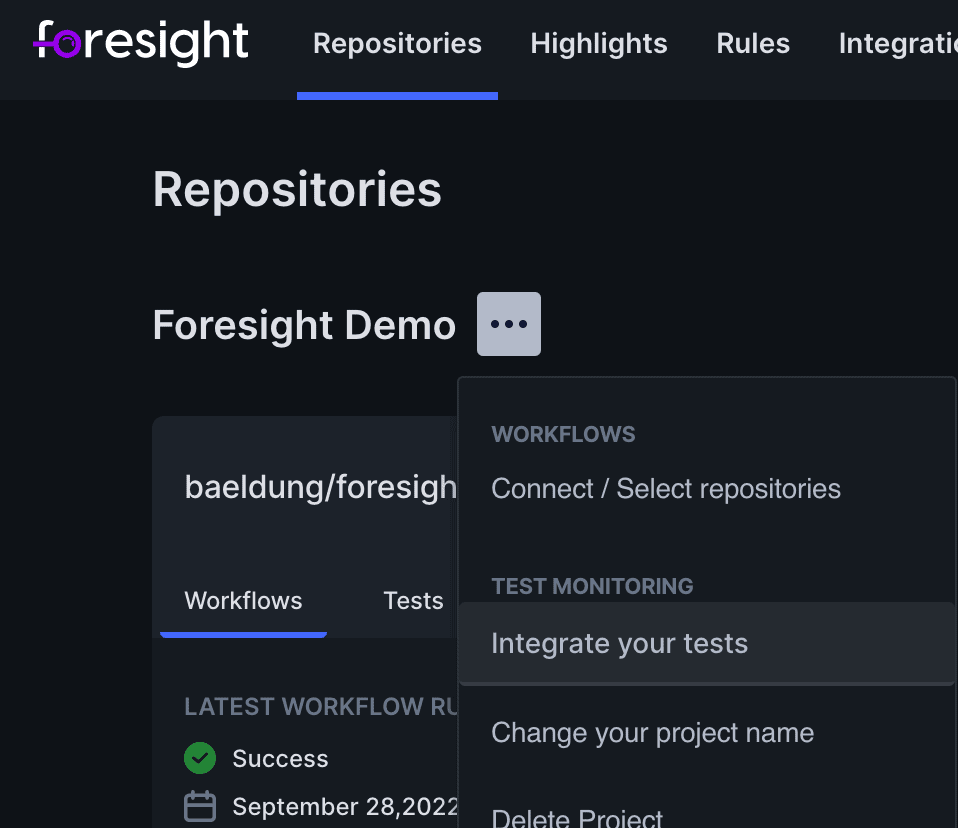The image size is (958, 828).
Task: Open the Repositories navigation tab
Action: [397, 44]
